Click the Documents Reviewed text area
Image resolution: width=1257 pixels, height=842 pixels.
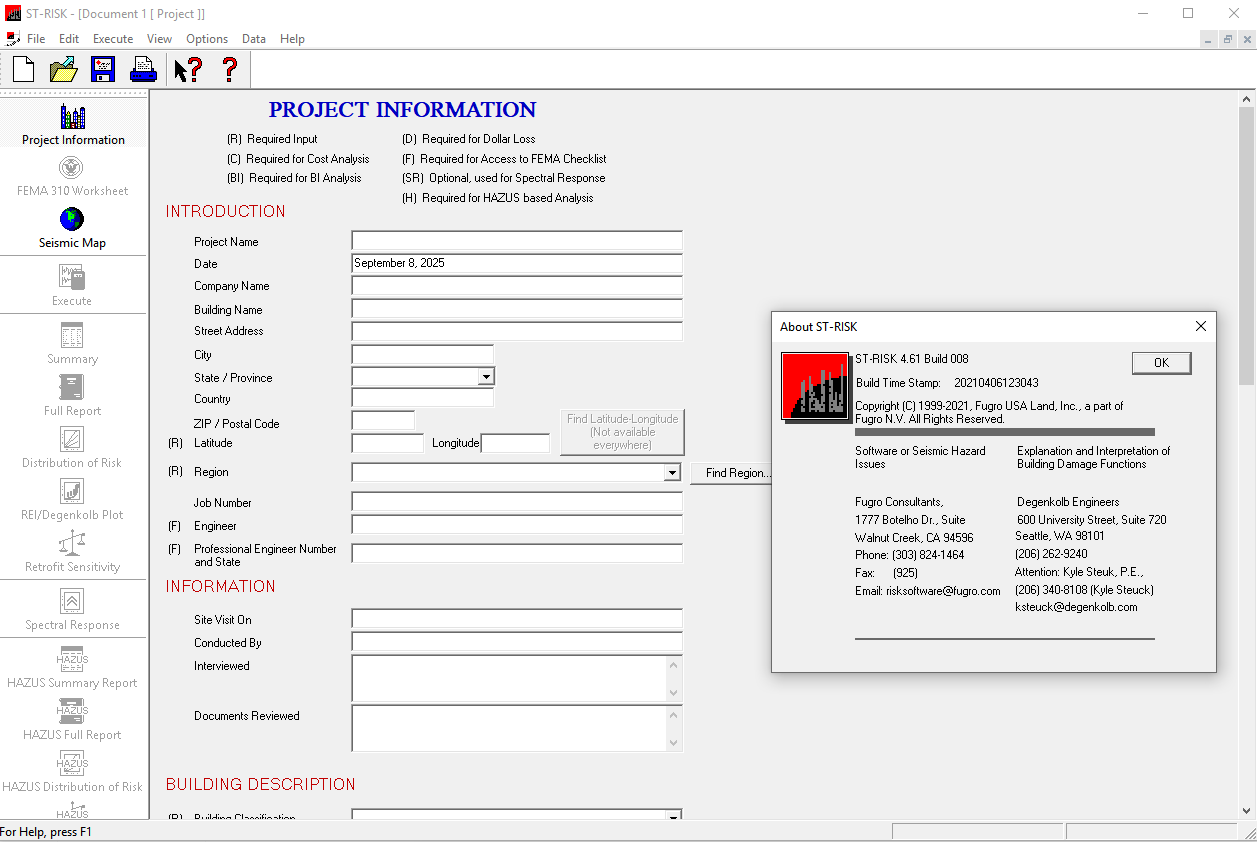point(517,728)
